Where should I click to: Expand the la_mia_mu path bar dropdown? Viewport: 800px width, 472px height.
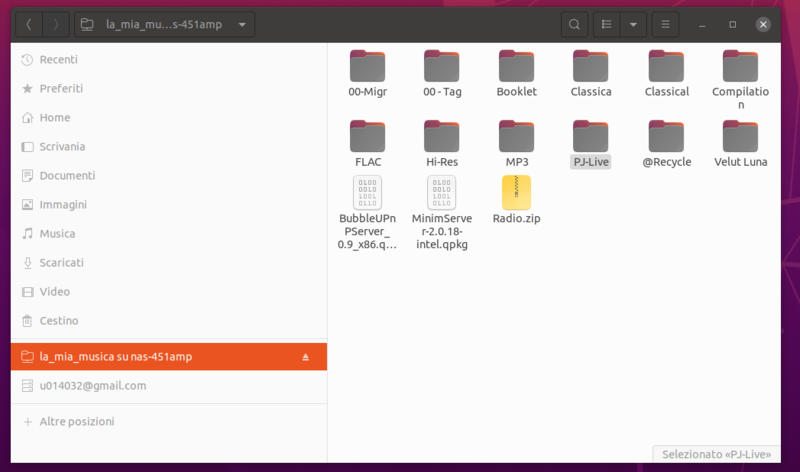(243, 24)
